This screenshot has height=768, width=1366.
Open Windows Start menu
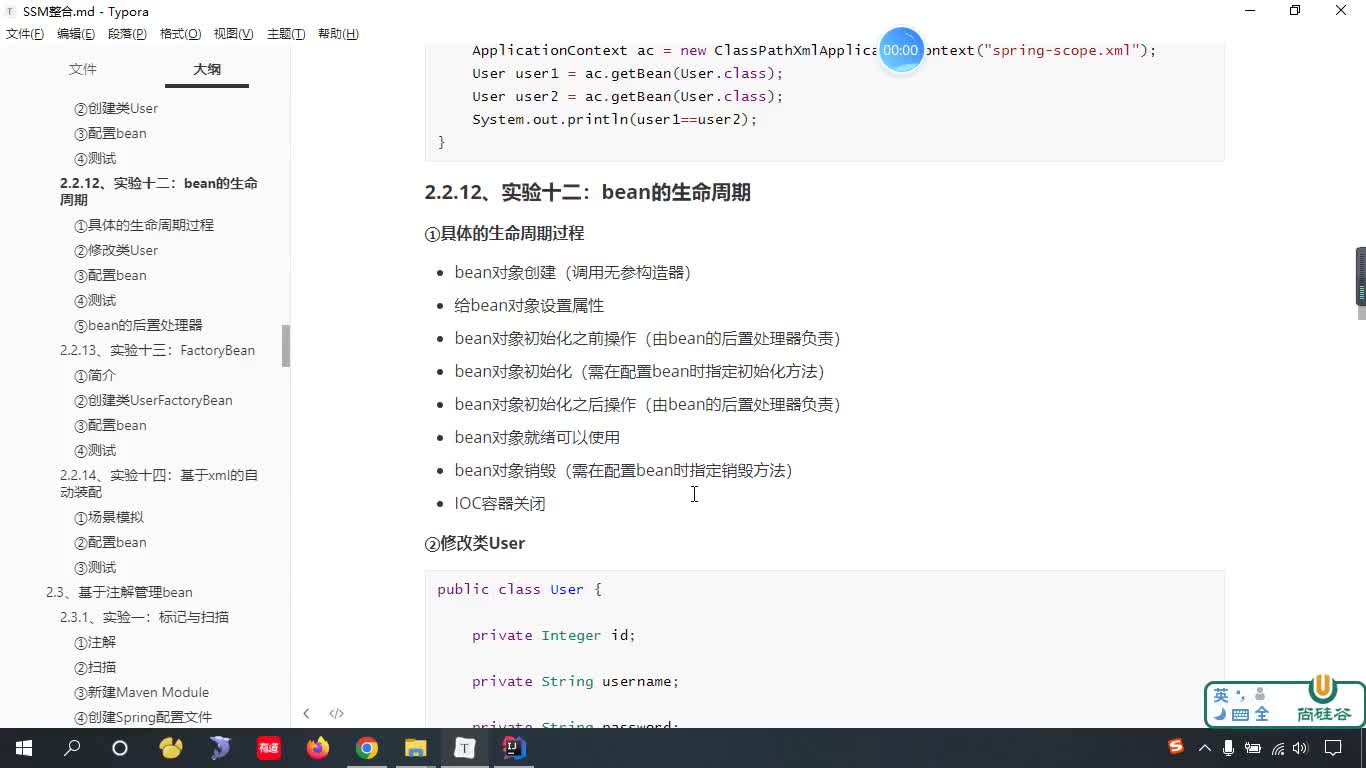click(24, 748)
